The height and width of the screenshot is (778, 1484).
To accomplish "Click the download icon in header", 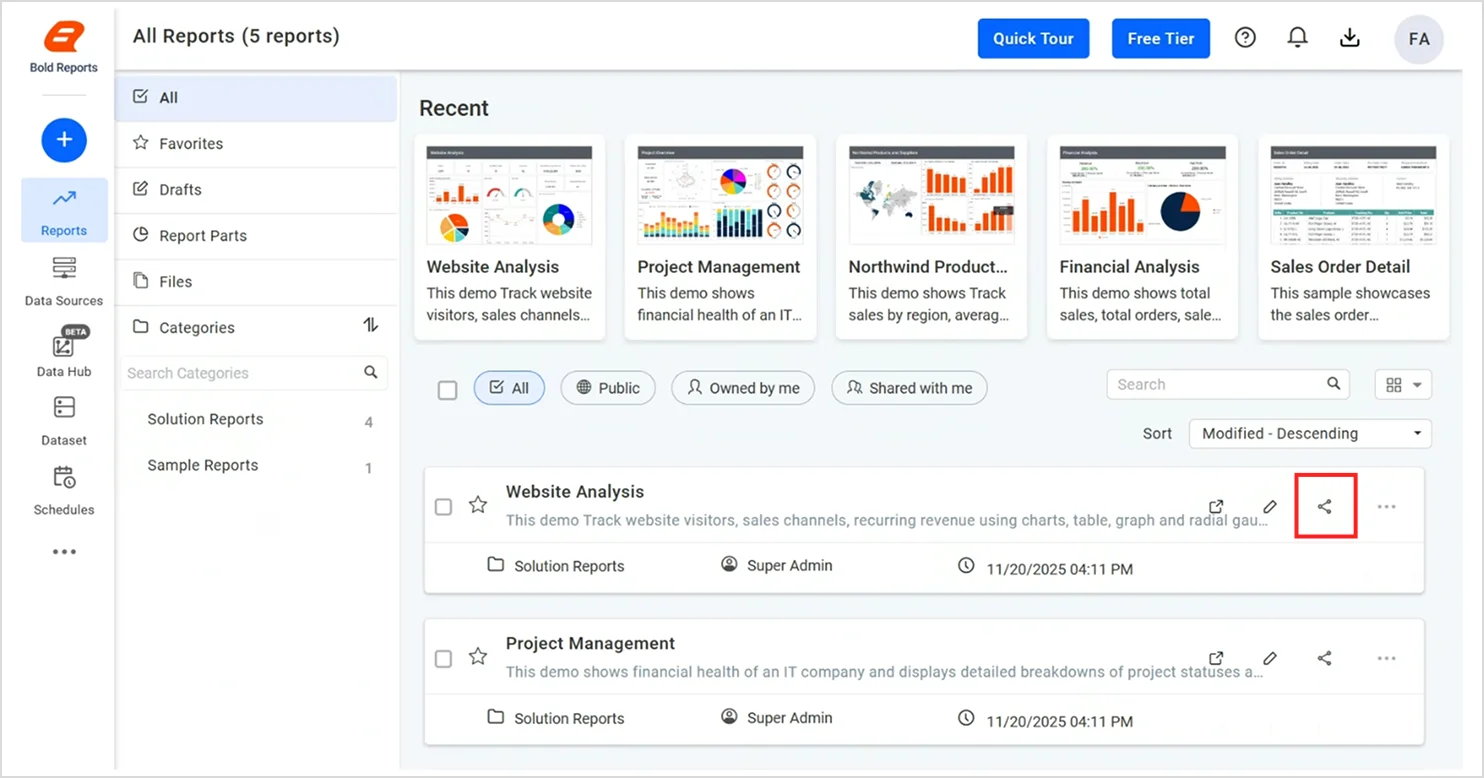I will click(x=1350, y=38).
